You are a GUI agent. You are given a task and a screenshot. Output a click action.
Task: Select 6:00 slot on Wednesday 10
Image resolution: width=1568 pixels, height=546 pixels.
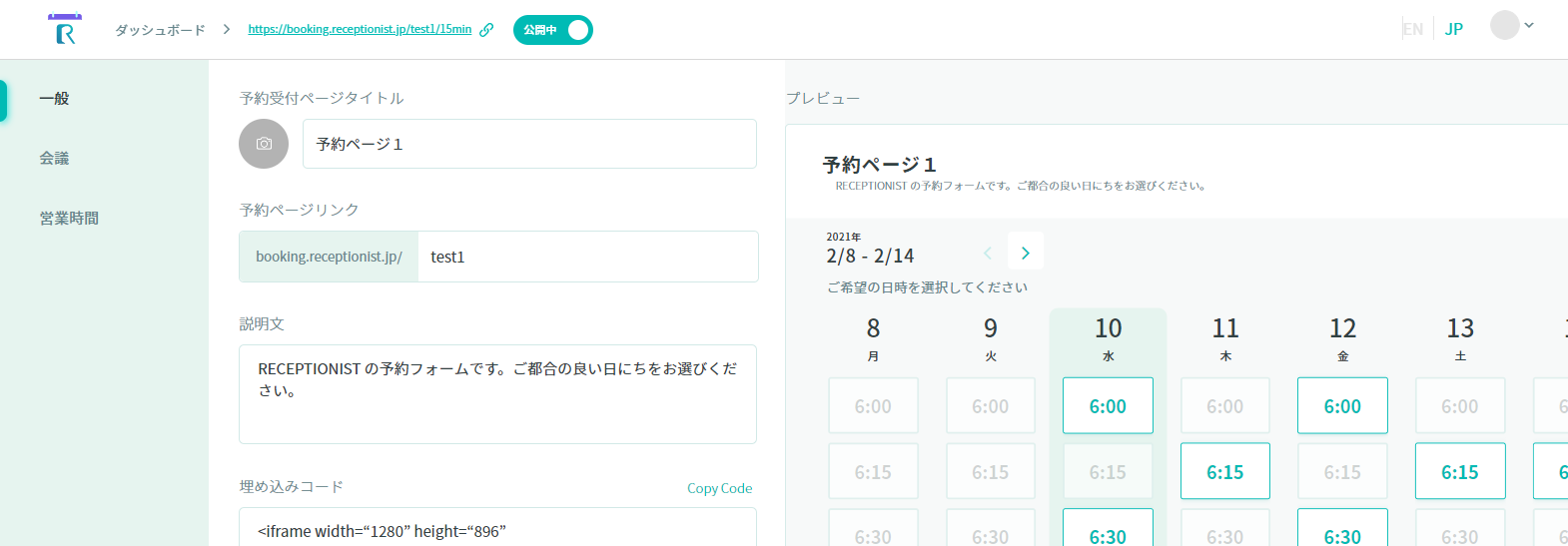point(1108,406)
